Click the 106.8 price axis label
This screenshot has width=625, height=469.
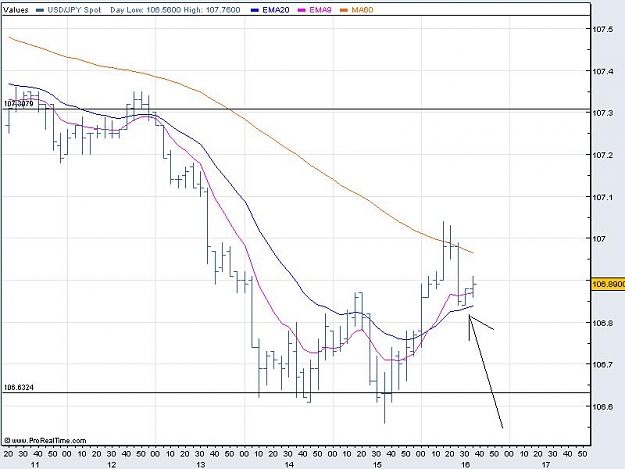tap(602, 323)
